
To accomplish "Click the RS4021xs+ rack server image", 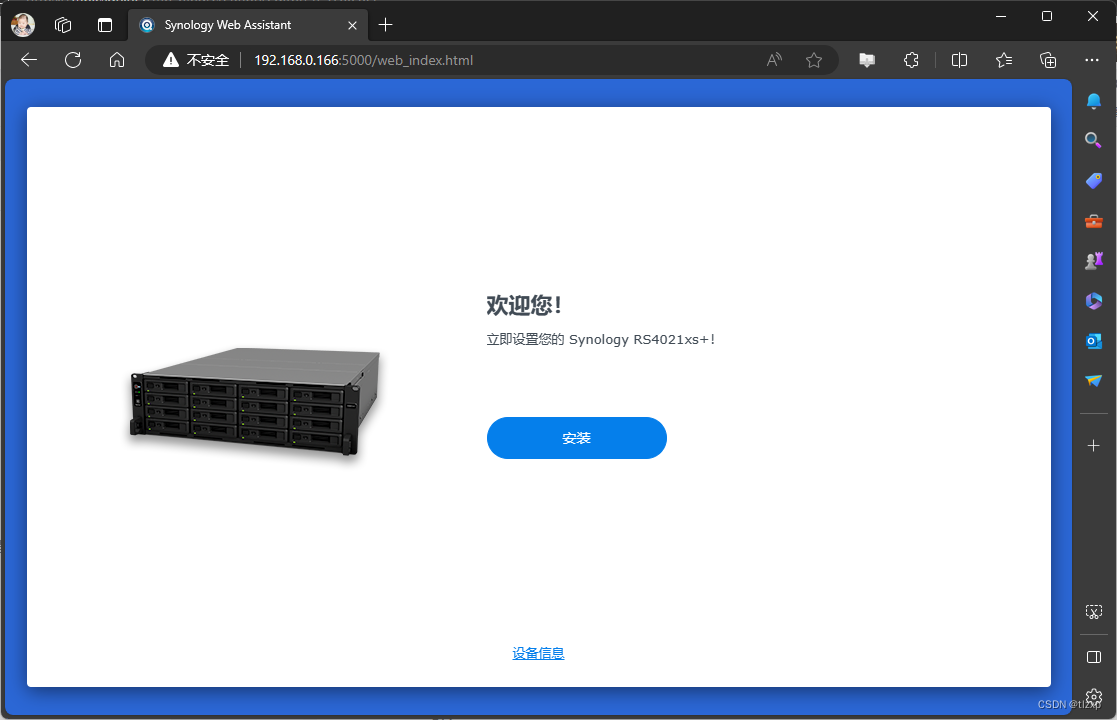I will coord(255,402).
